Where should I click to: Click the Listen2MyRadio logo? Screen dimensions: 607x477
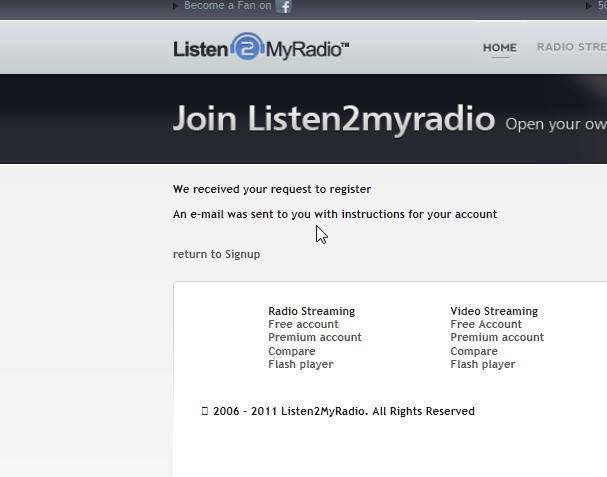click(x=261, y=47)
